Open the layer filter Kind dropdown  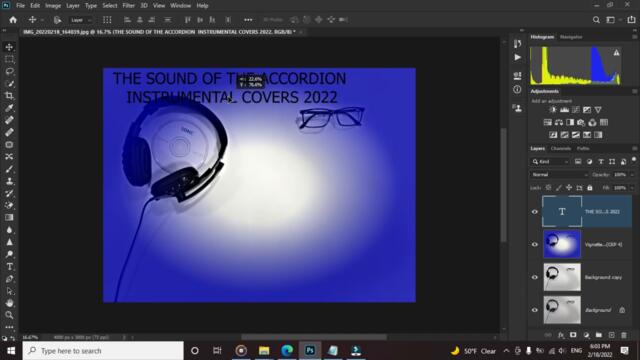coord(550,162)
